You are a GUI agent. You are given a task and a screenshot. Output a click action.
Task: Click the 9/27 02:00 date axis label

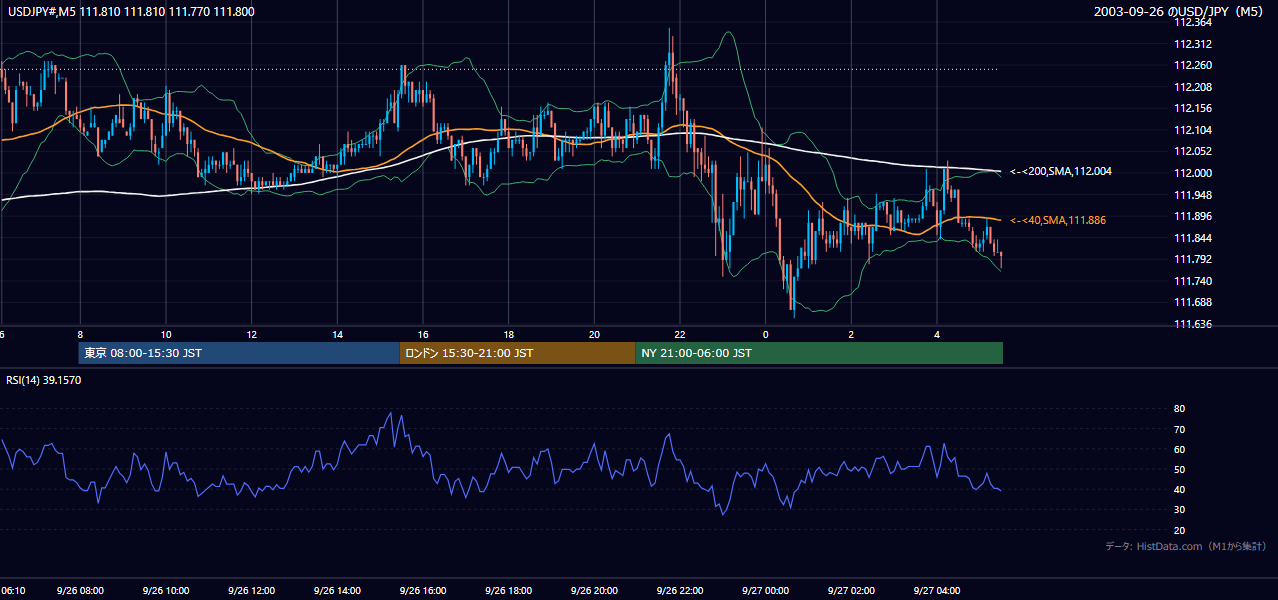[x=852, y=591]
